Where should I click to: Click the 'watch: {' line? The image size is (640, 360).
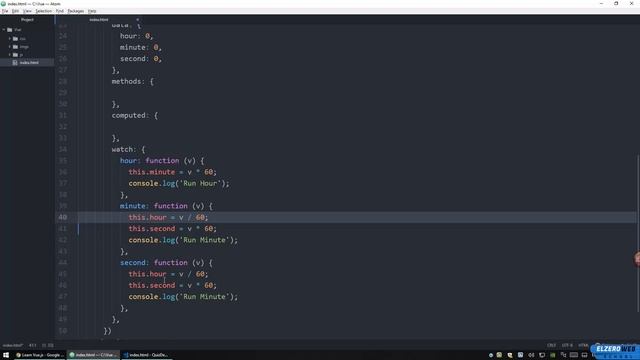(x=128, y=149)
